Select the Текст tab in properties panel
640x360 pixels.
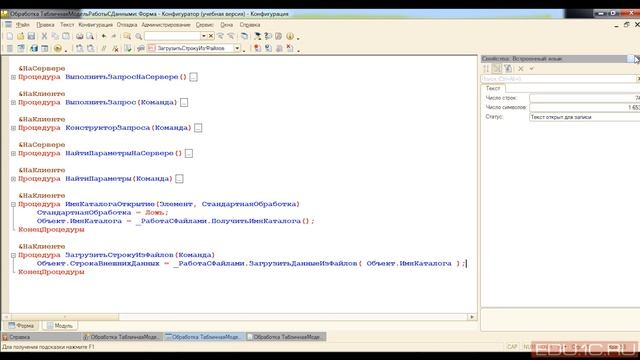pyautogui.click(x=493, y=88)
